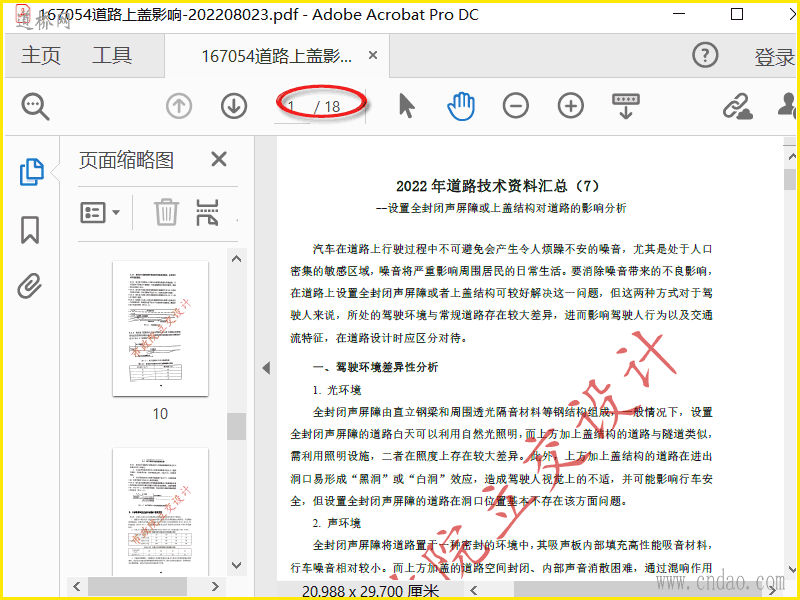The image size is (800, 600).
Task: Zoom in with the plus button
Action: [x=570, y=106]
